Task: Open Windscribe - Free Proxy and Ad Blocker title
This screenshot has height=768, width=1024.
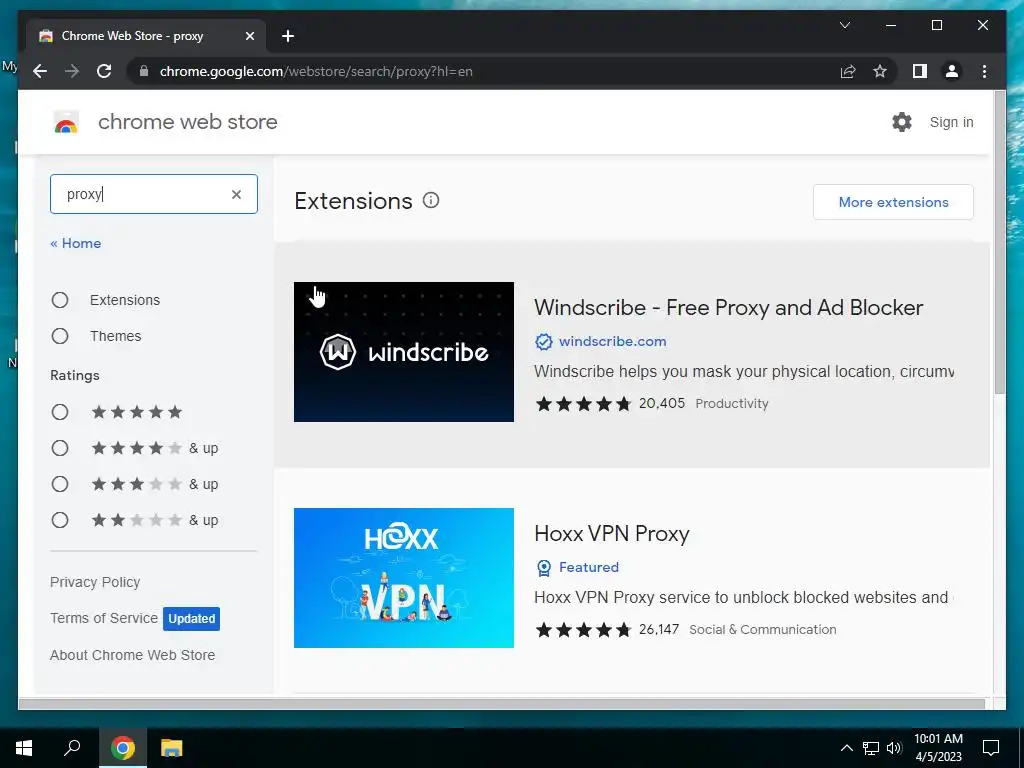Action: click(x=728, y=308)
